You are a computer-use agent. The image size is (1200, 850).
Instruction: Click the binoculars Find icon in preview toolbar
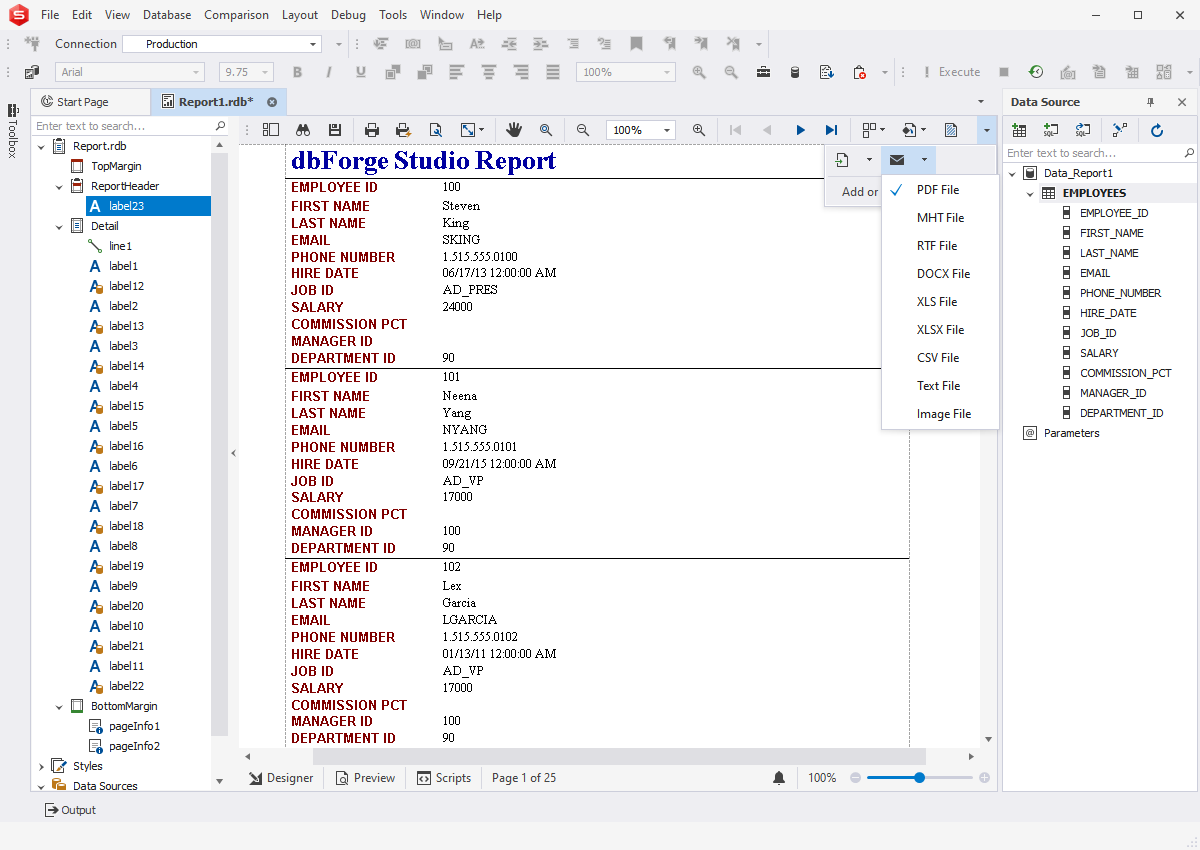[303, 130]
